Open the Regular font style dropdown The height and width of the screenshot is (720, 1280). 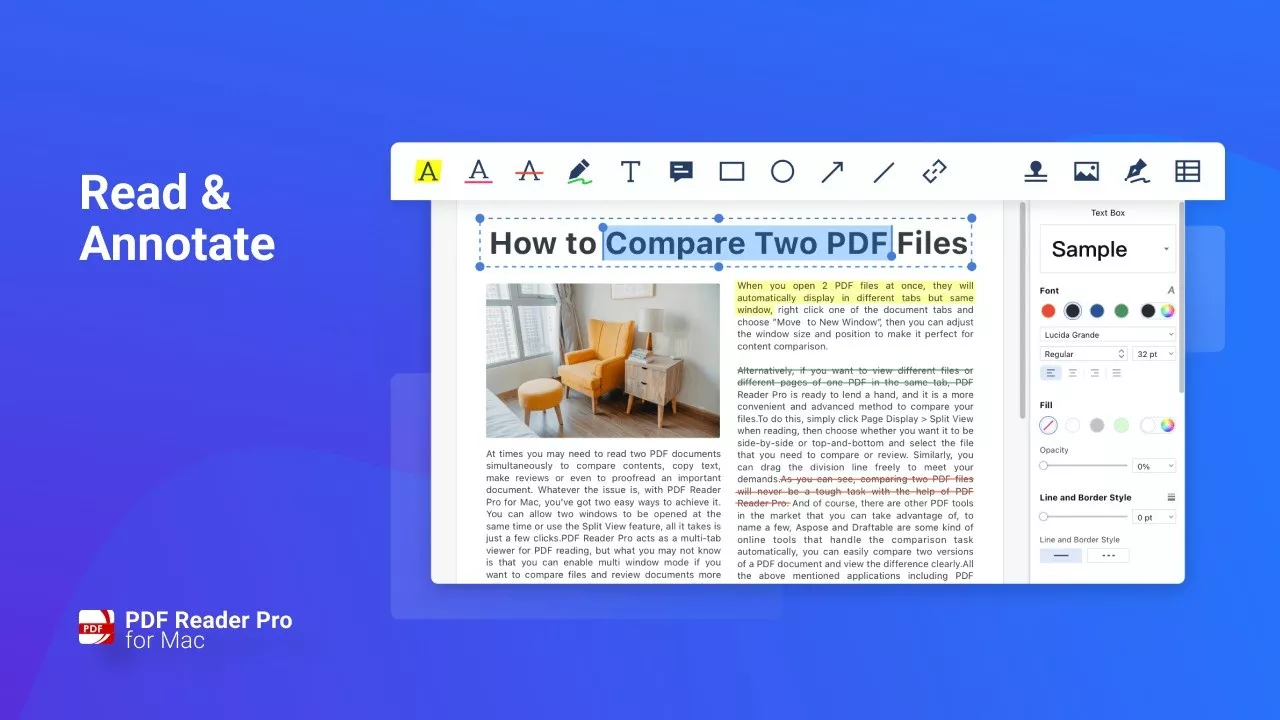[x=1084, y=354]
